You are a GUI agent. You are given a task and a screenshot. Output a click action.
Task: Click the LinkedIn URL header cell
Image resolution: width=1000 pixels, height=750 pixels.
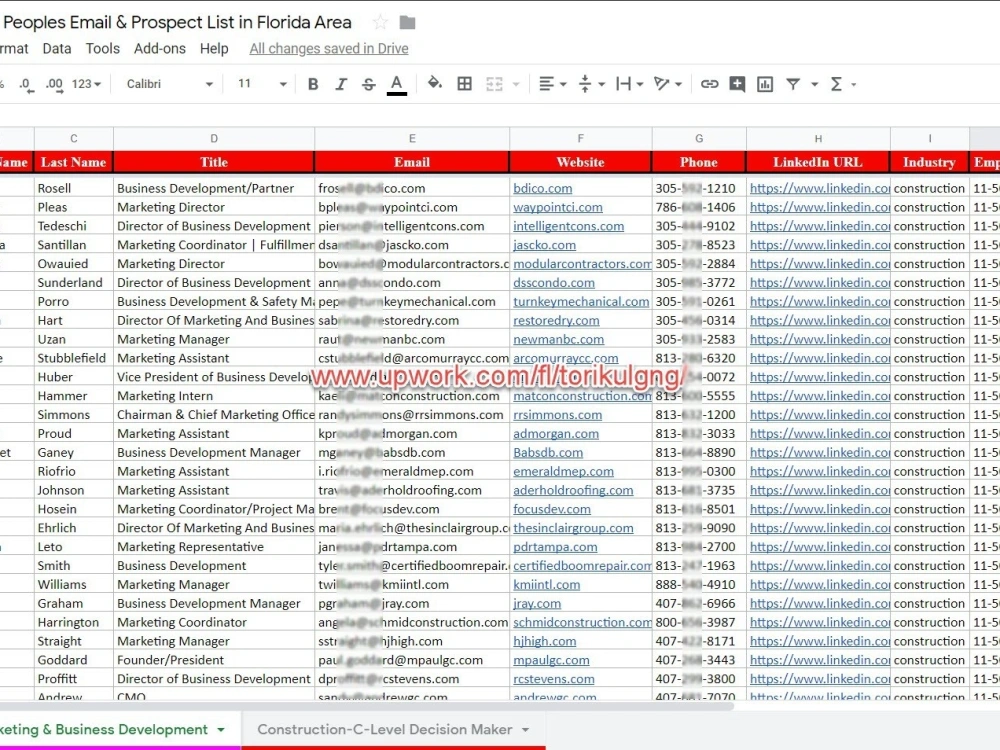818,162
